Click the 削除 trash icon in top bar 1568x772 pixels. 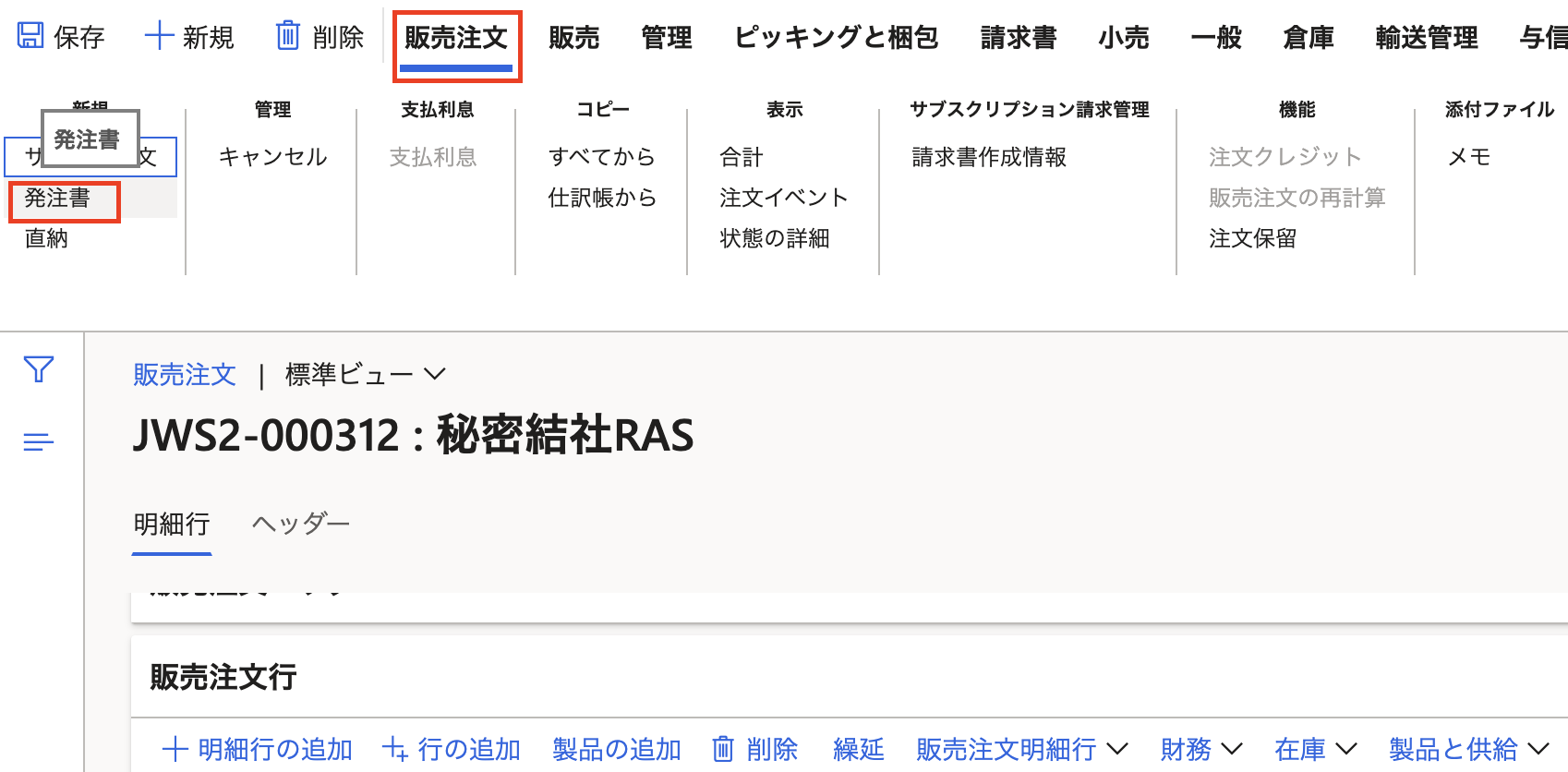(x=288, y=36)
